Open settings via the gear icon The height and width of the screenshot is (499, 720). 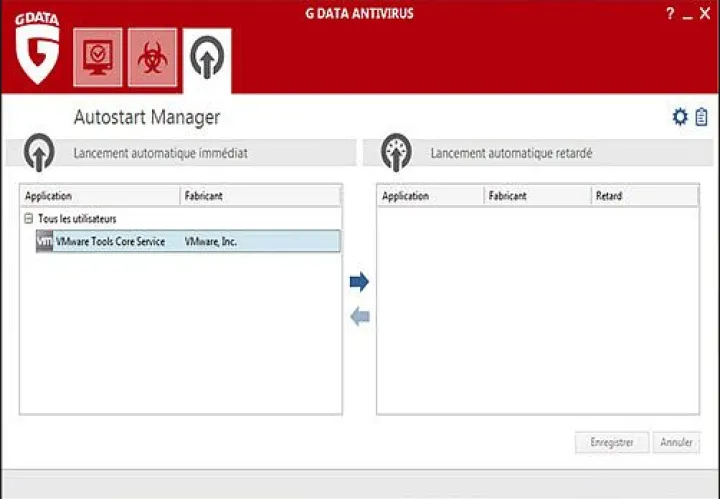pos(680,117)
